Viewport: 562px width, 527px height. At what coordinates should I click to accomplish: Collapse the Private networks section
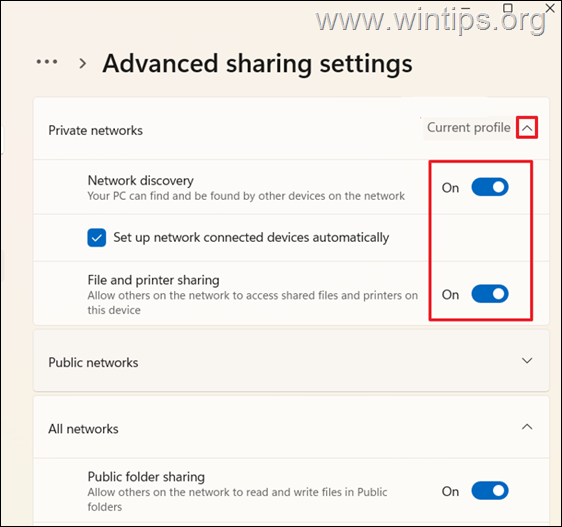click(x=527, y=128)
